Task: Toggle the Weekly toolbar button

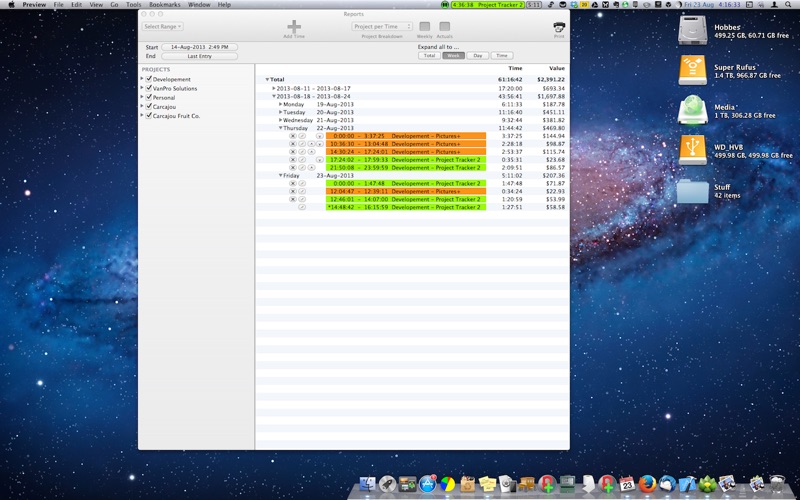Action: [424, 27]
